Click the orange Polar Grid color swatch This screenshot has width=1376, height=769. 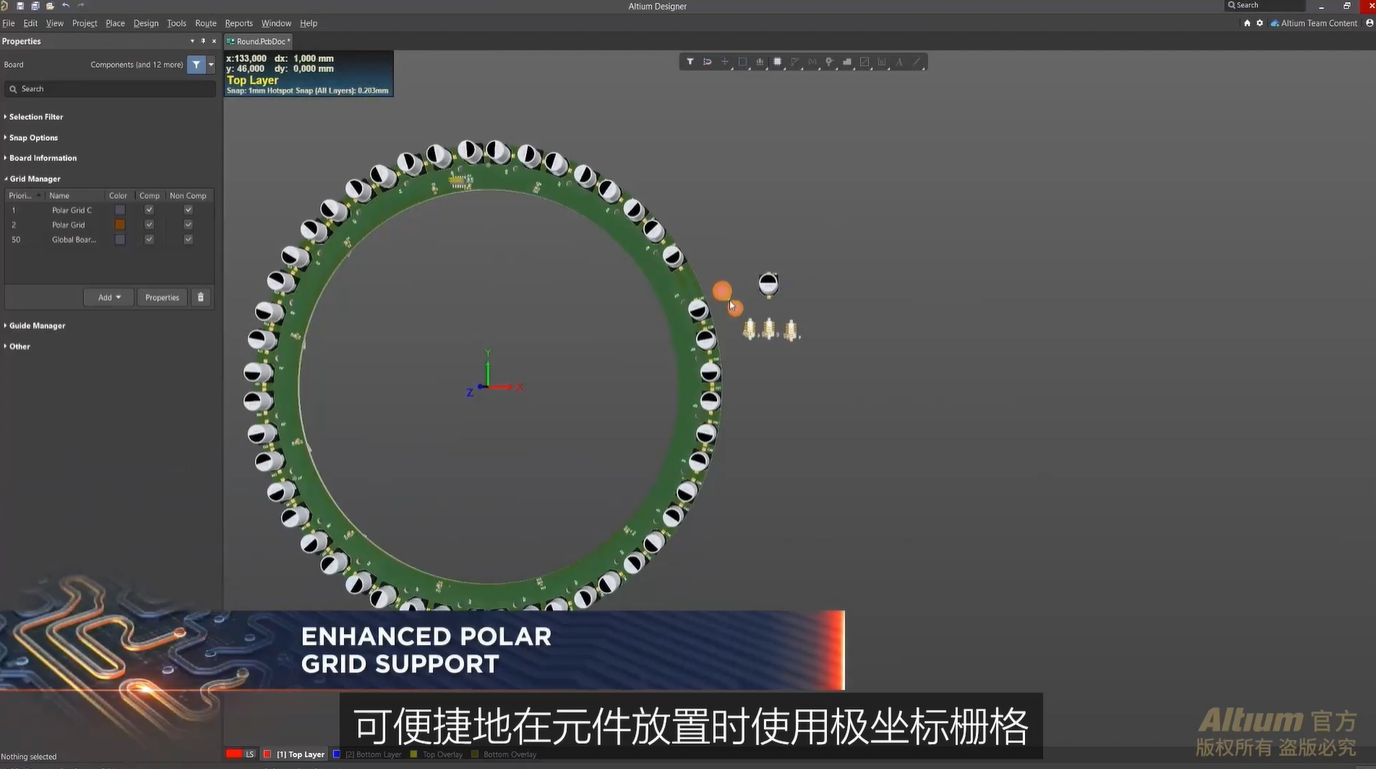coord(120,225)
